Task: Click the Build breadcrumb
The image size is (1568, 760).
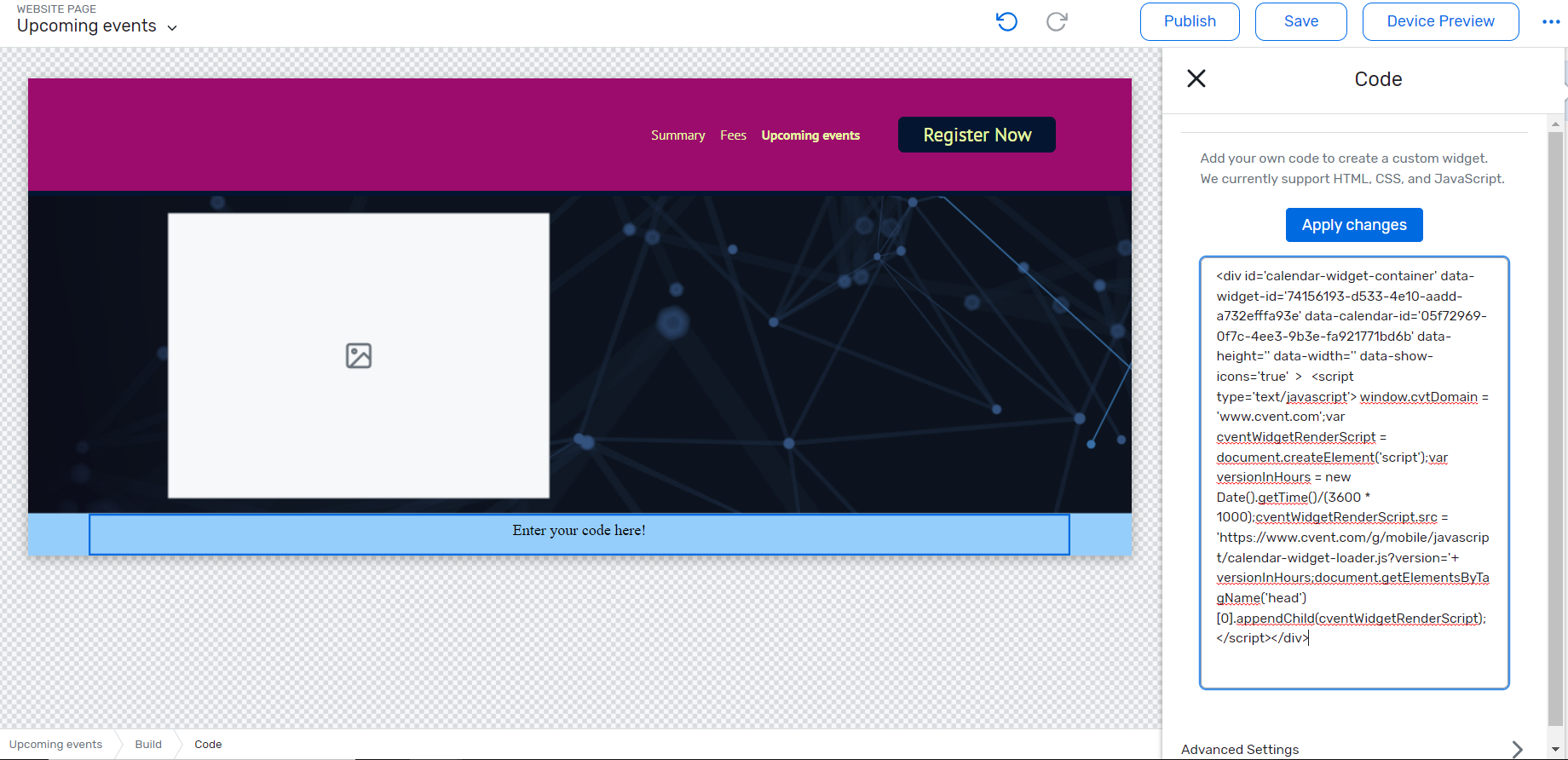Action: click(x=148, y=745)
